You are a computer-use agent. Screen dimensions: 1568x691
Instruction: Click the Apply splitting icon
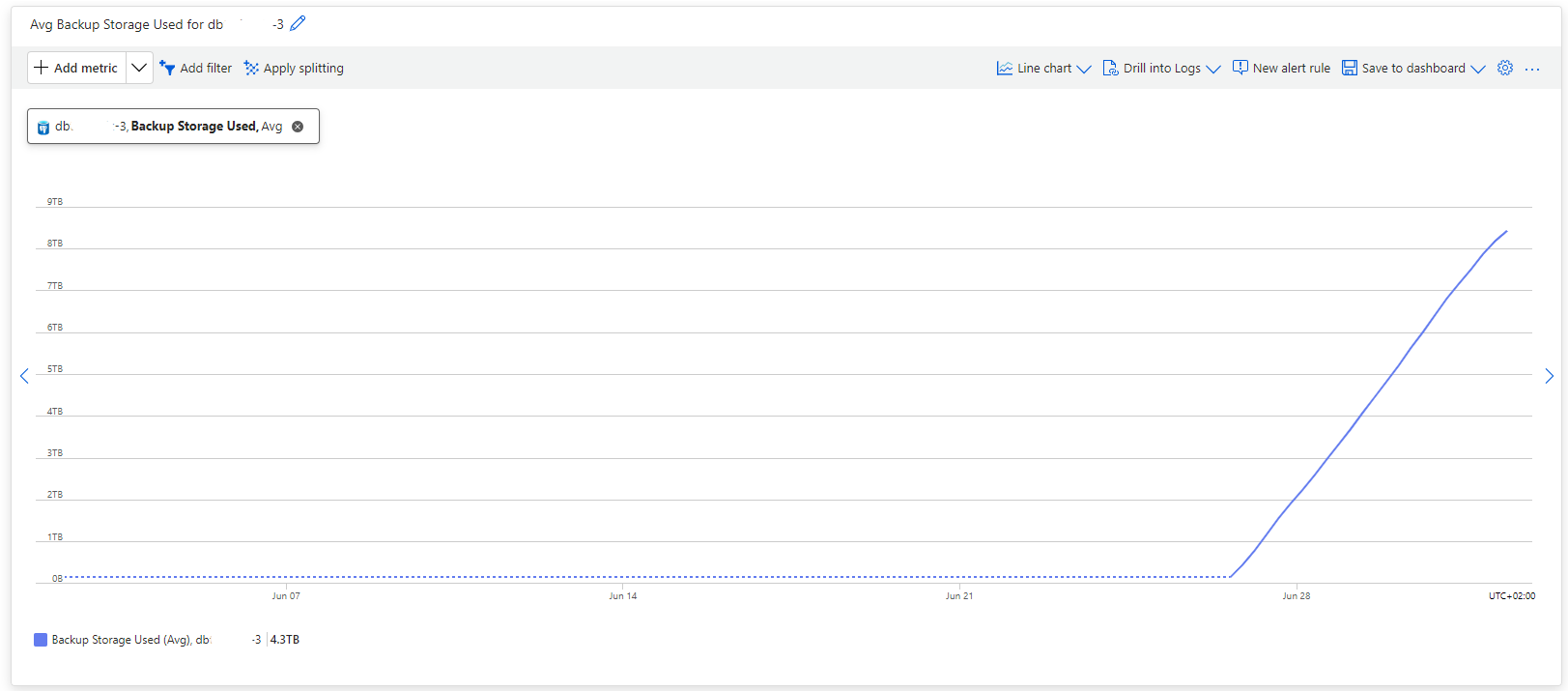tap(251, 68)
